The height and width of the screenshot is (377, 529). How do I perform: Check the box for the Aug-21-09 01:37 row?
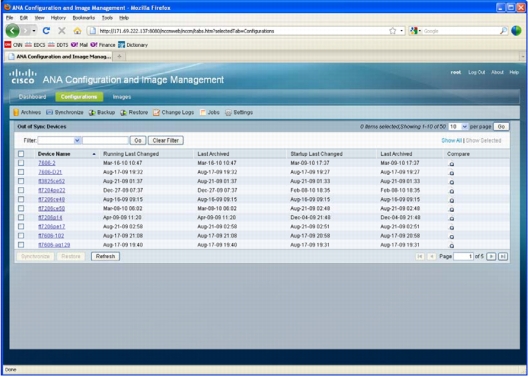(21, 181)
